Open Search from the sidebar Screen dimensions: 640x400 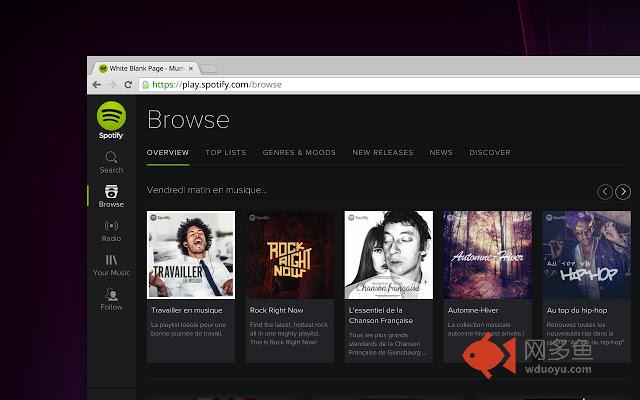click(111, 162)
